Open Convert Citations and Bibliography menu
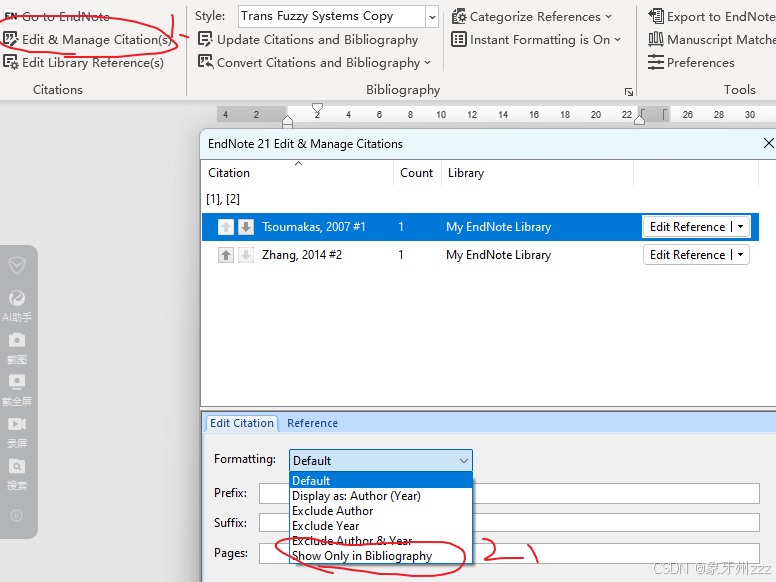 pyautogui.click(x=314, y=62)
